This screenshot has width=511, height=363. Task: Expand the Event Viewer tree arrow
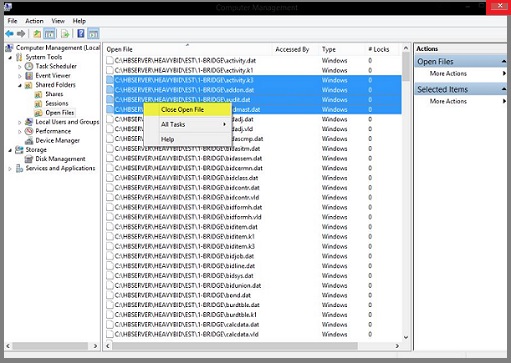coord(20,76)
